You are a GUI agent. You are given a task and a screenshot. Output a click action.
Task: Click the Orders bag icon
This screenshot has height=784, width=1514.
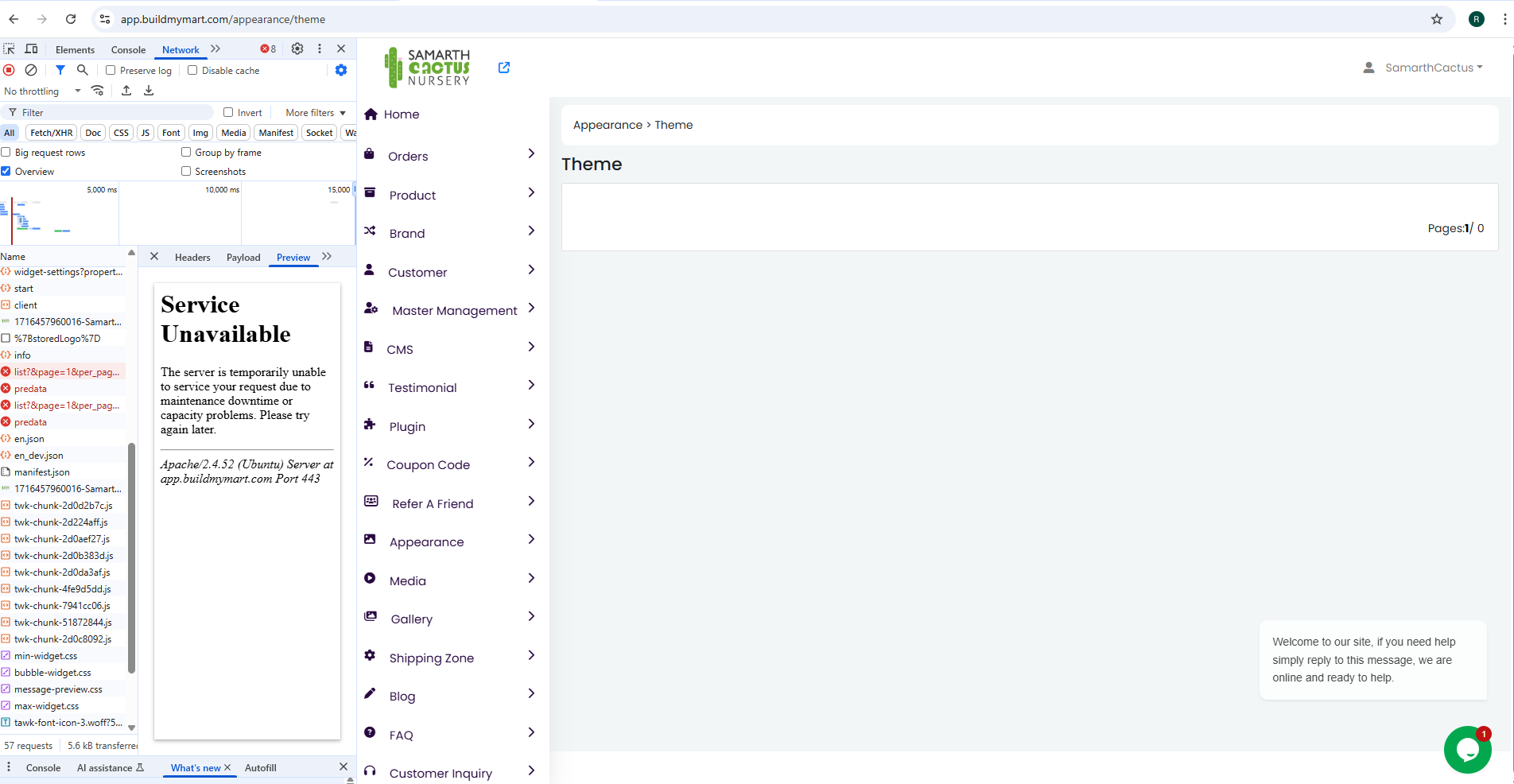(x=369, y=154)
